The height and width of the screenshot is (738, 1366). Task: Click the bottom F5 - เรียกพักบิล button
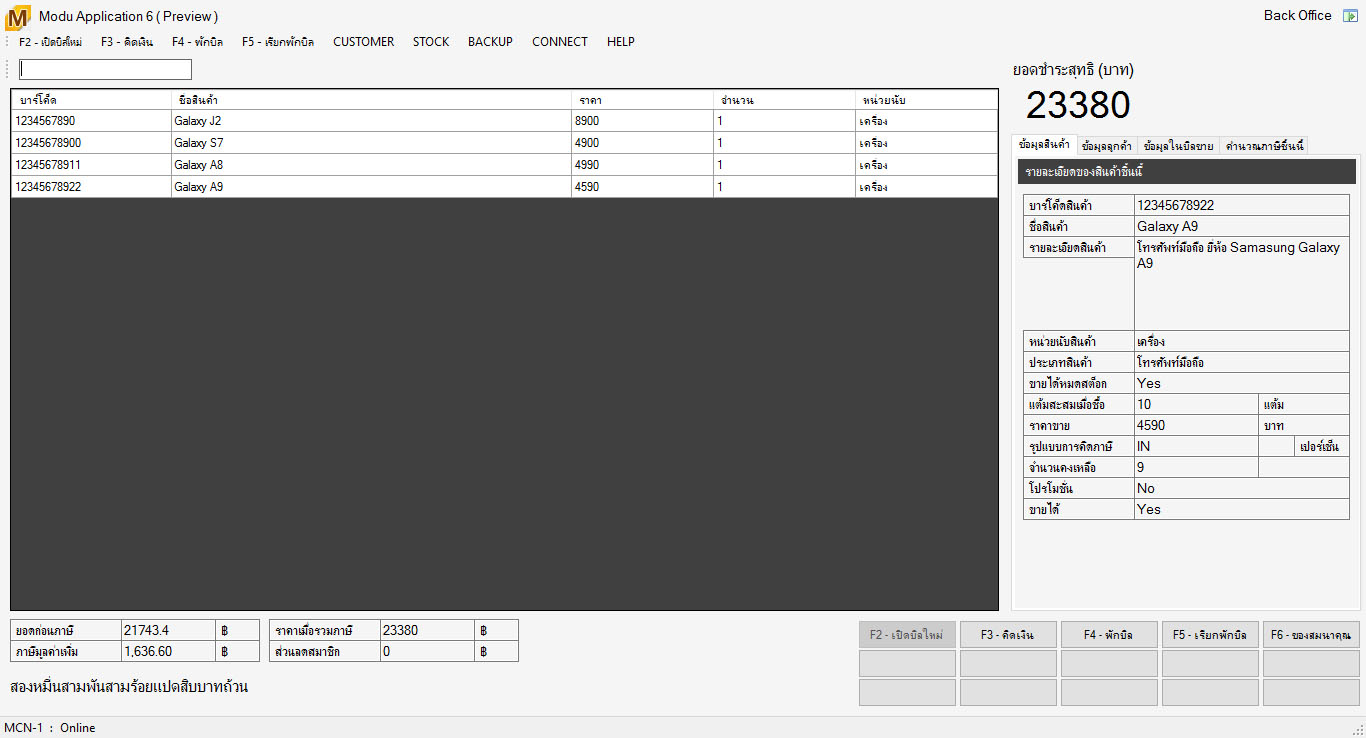click(1210, 635)
